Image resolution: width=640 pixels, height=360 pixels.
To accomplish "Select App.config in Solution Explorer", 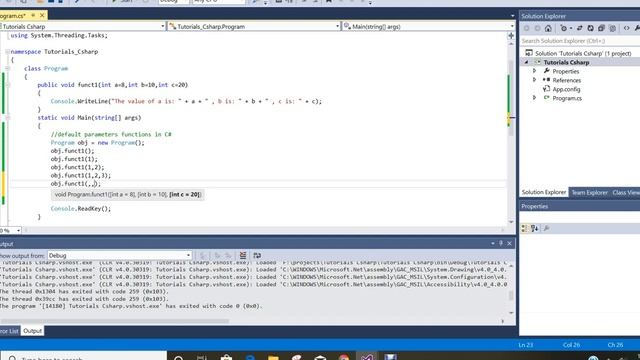I will click(566, 89).
